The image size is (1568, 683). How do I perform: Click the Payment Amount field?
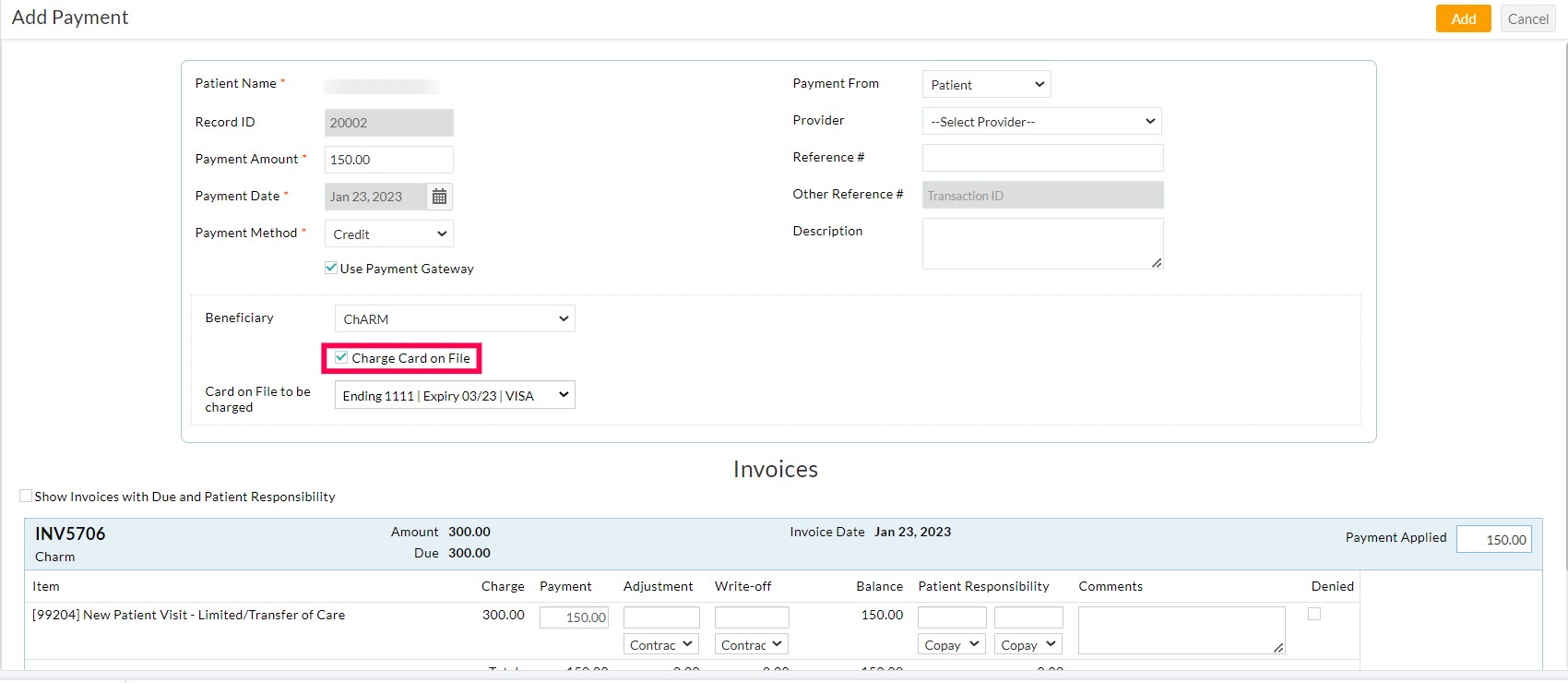tap(388, 160)
